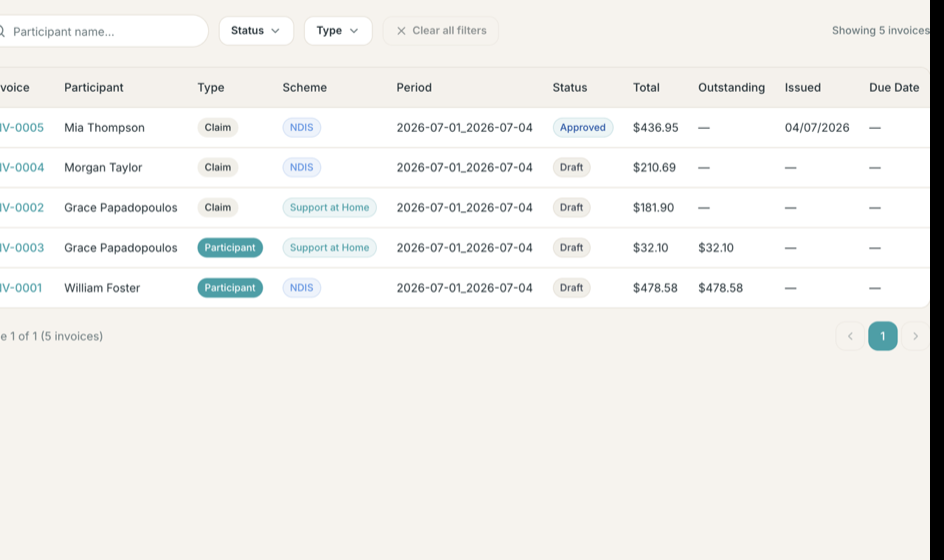Open the invoice link ending 0003
944x560 pixels.
[x=22, y=247]
